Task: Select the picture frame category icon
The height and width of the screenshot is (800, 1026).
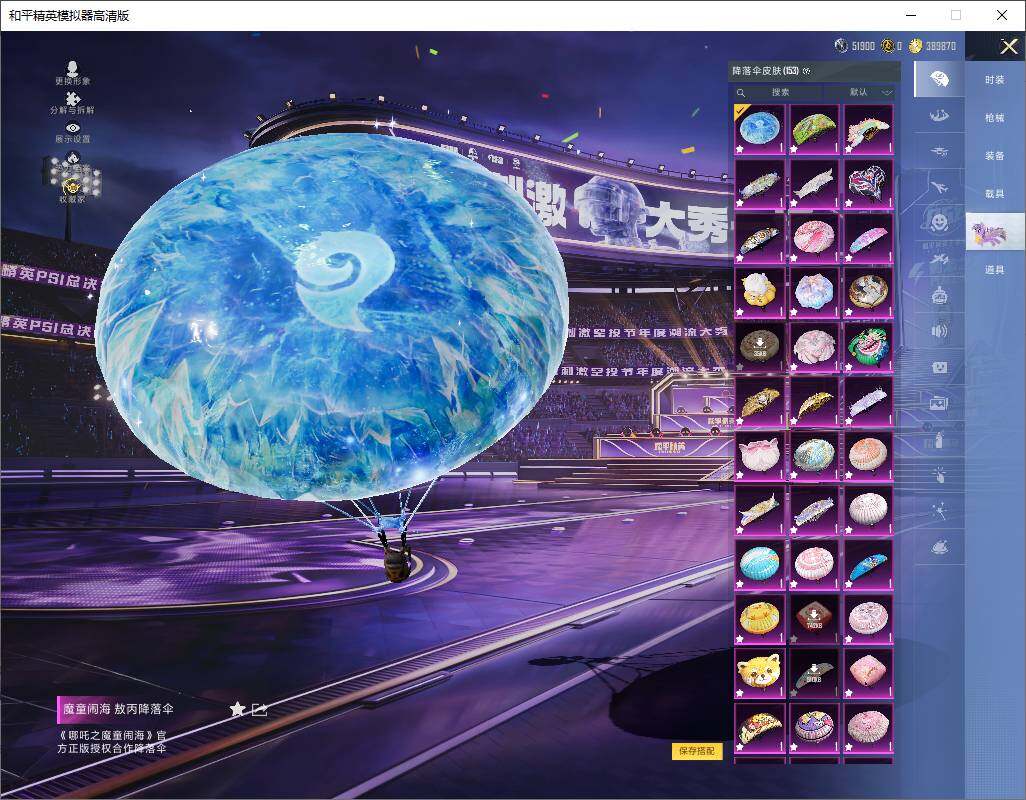Action: [x=940, y=404]
